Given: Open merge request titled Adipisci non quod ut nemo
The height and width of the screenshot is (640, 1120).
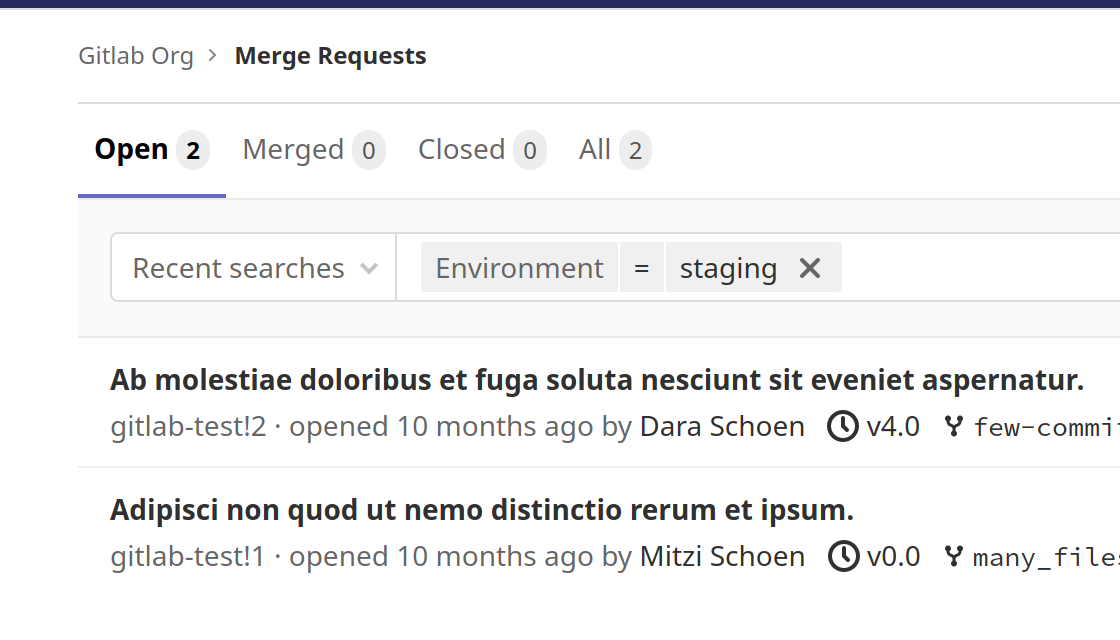Looking at the screenshot, I should (482, 508).
